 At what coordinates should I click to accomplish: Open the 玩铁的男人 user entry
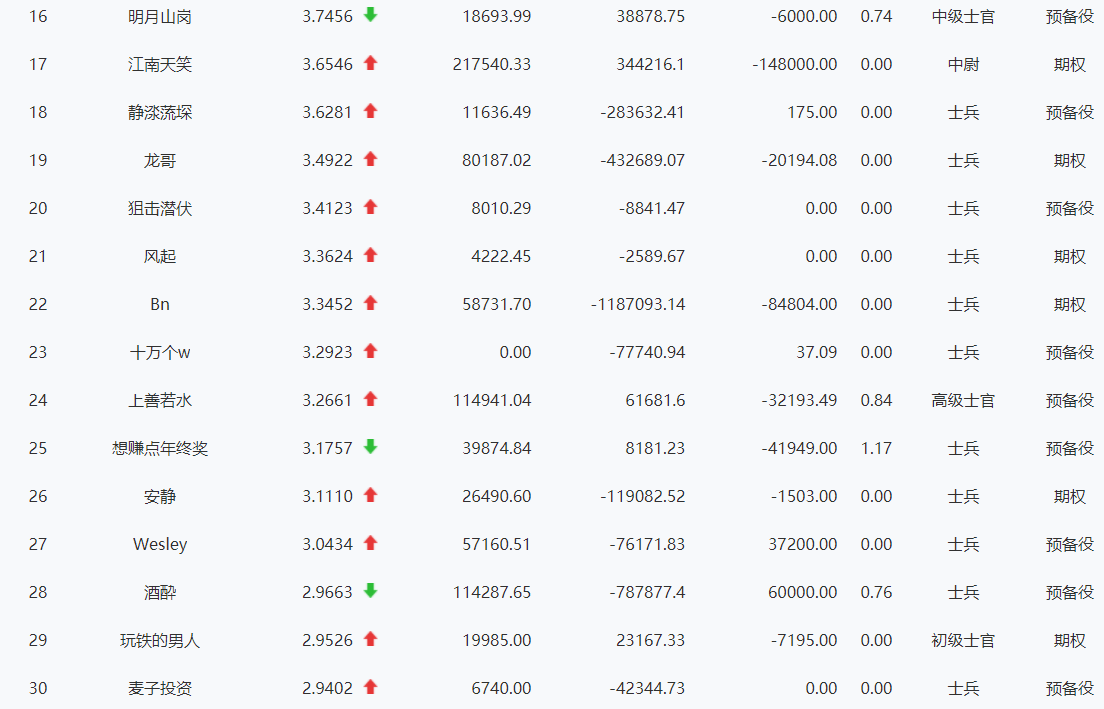(x=160, y=641)
